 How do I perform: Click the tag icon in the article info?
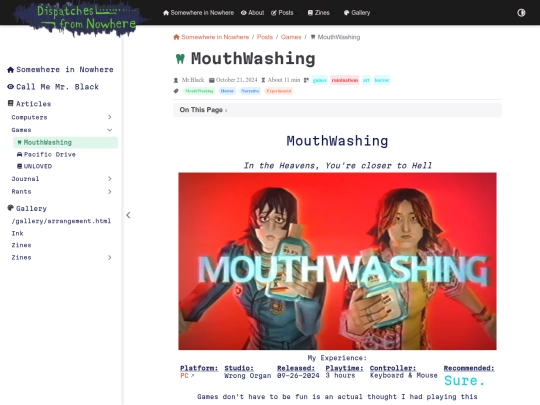[176, 91]
